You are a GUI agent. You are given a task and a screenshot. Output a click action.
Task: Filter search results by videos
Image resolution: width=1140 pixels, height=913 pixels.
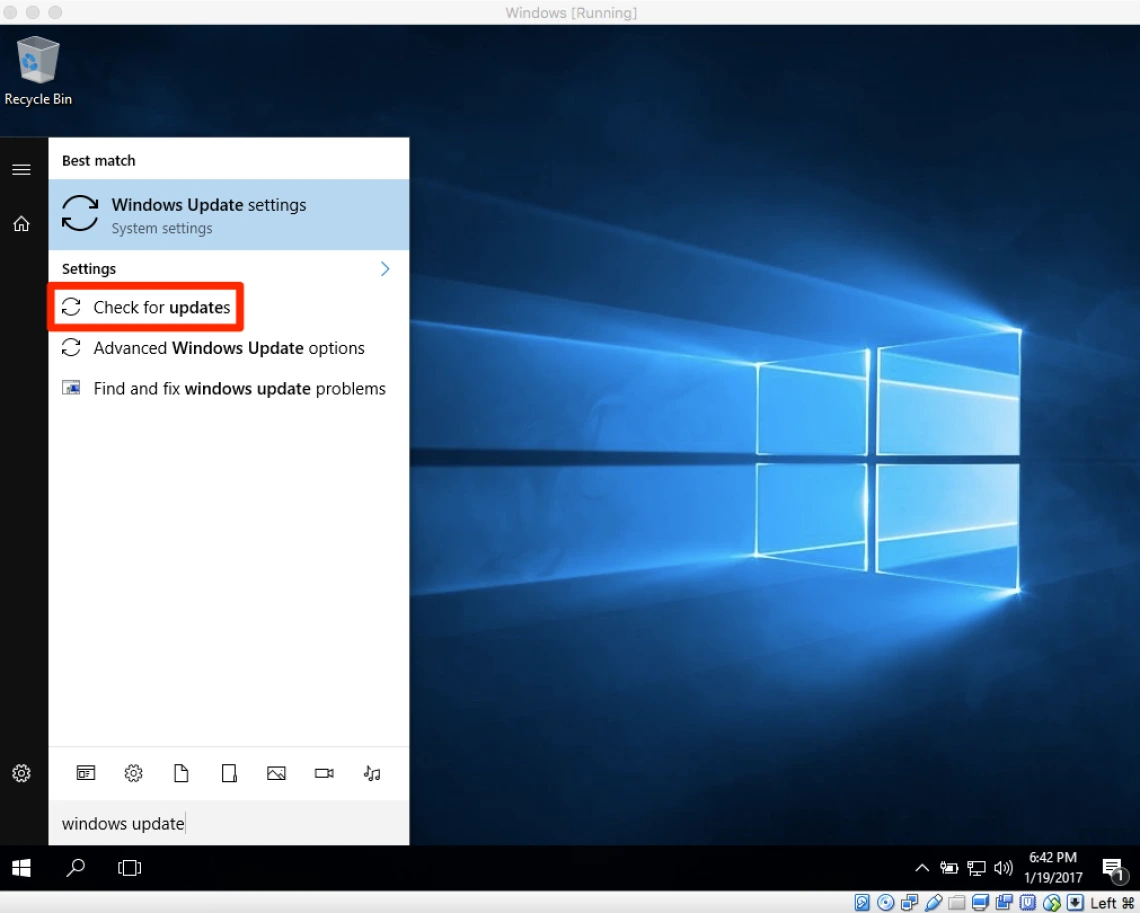pyautogui.click(x=324, y=773)
